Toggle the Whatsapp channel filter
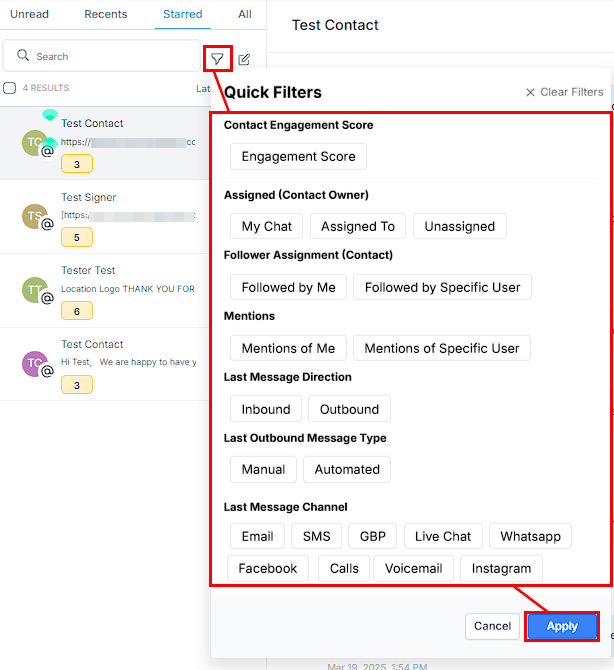The image size is (614, 670). (530, 536)
